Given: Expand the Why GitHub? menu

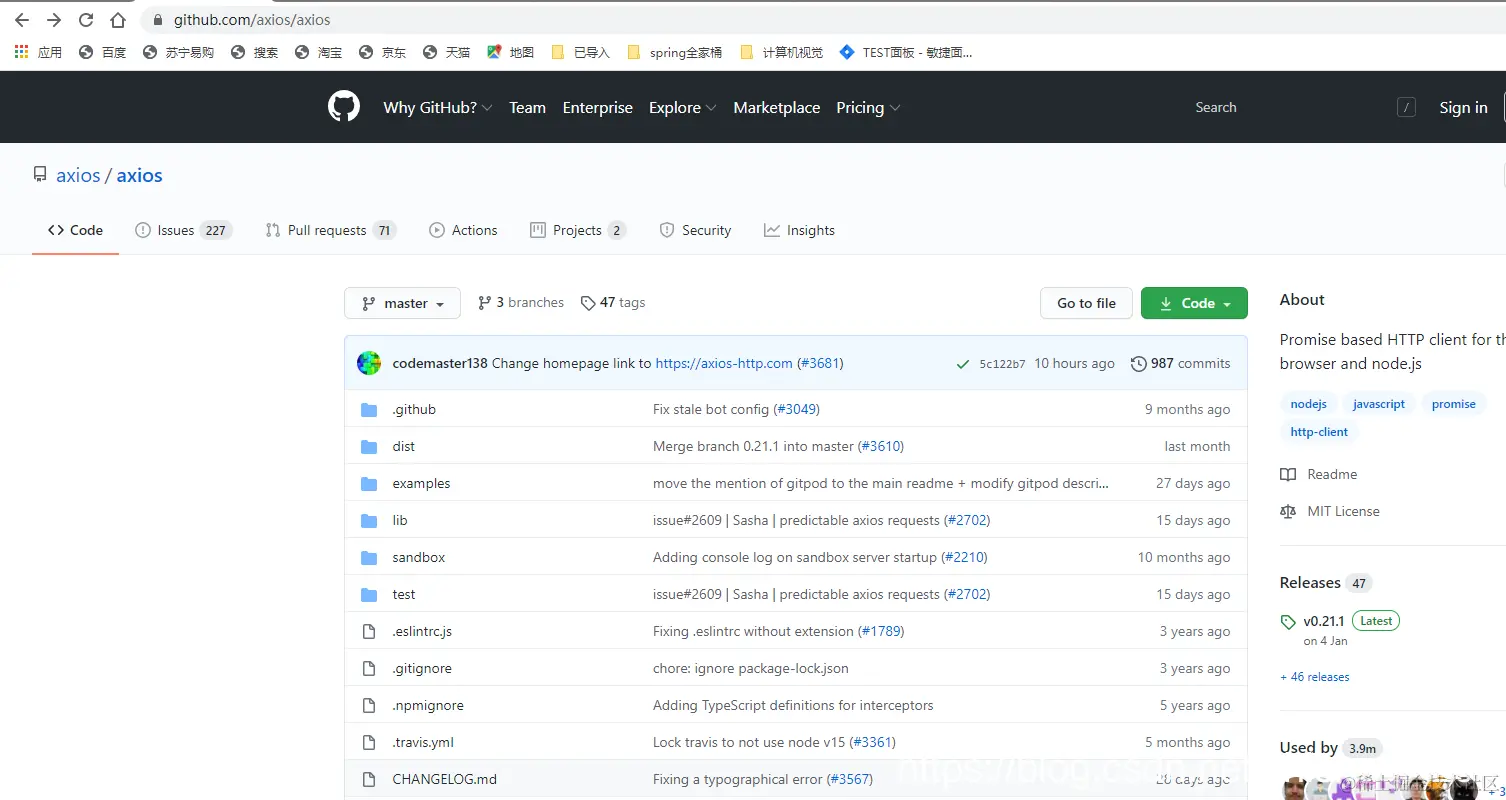Looking at the screenshot, I should point(437,107).
